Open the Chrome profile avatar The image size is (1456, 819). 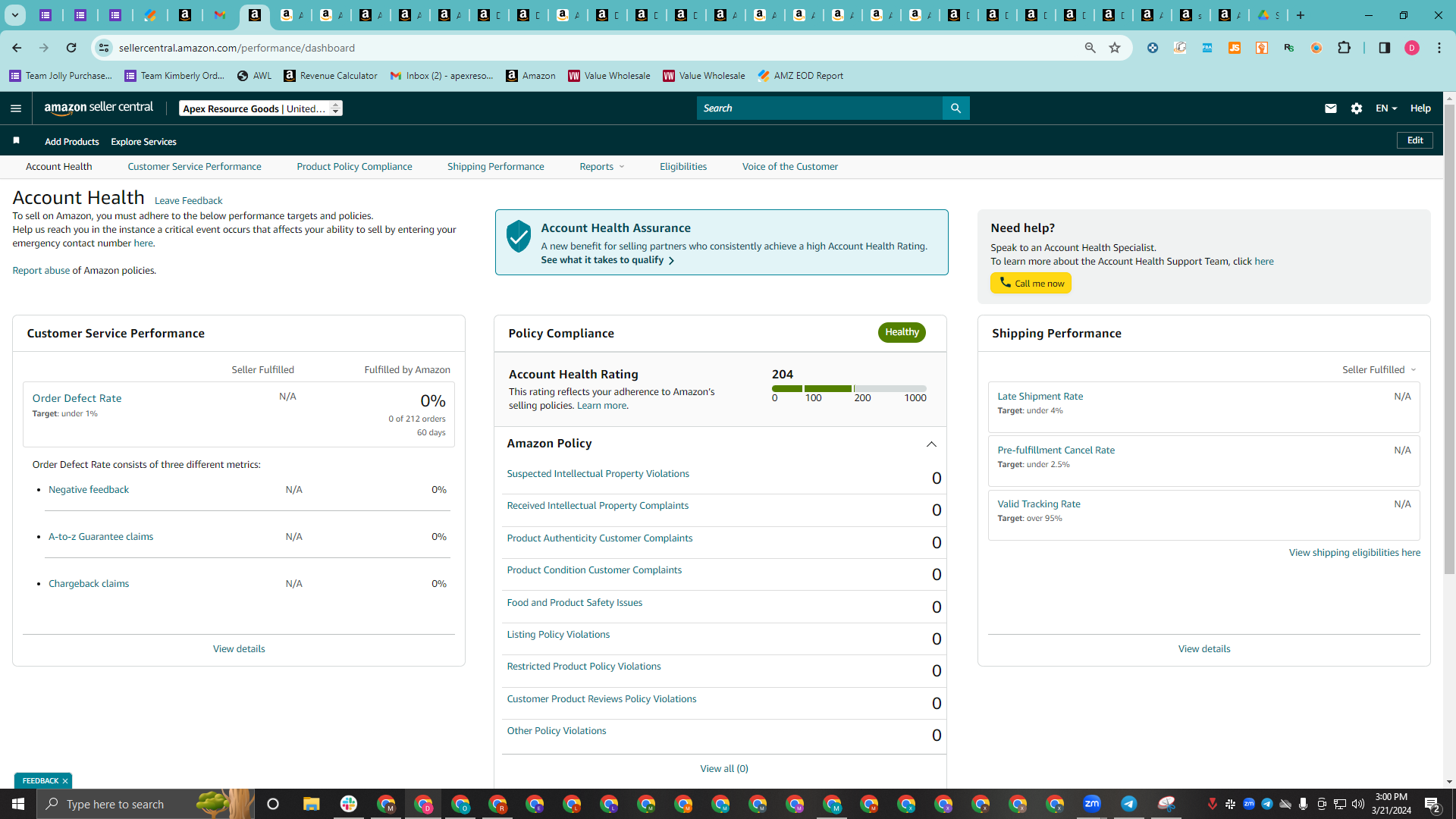coord(1411,48)
